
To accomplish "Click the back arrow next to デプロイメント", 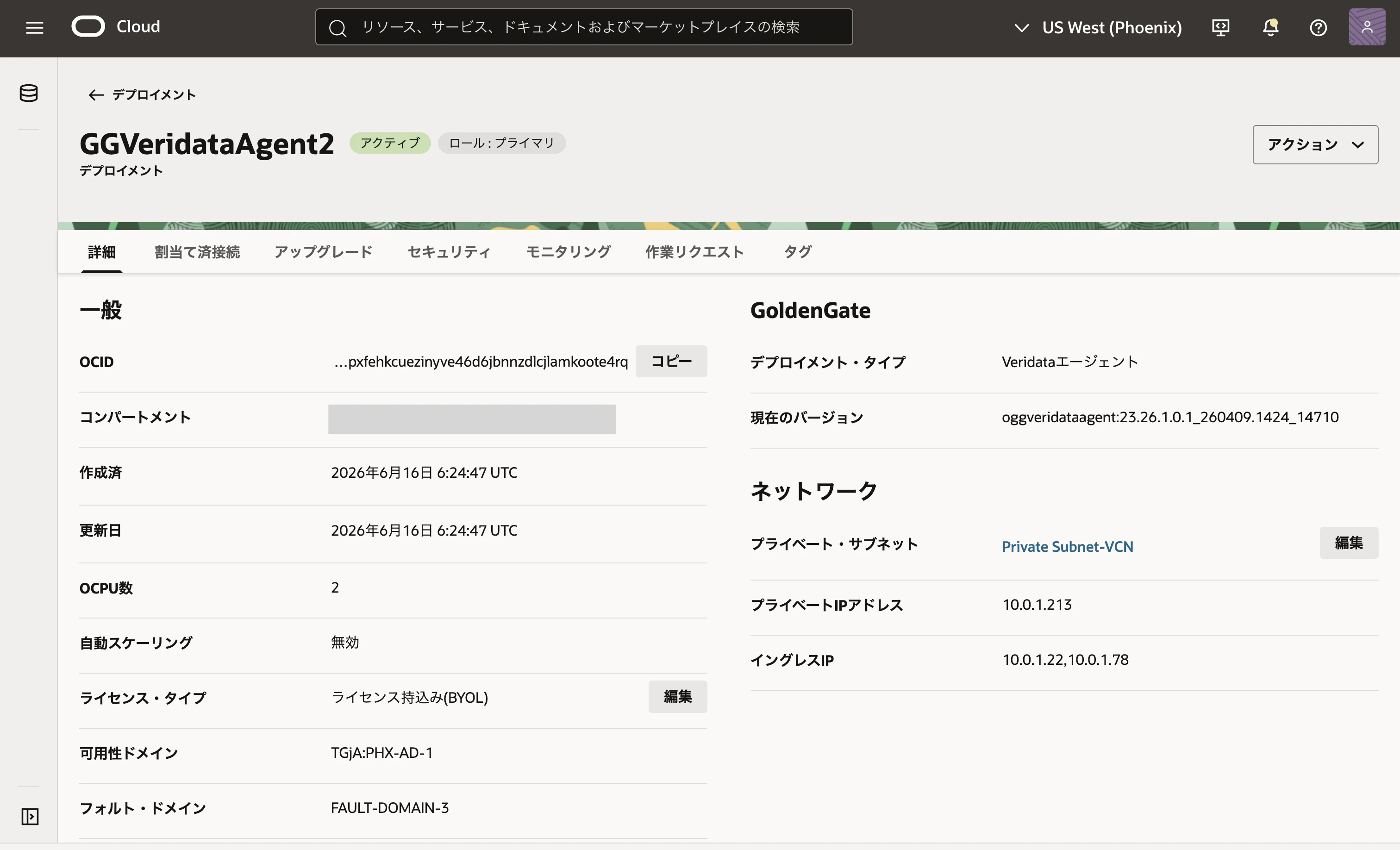I will click(96, 95).
